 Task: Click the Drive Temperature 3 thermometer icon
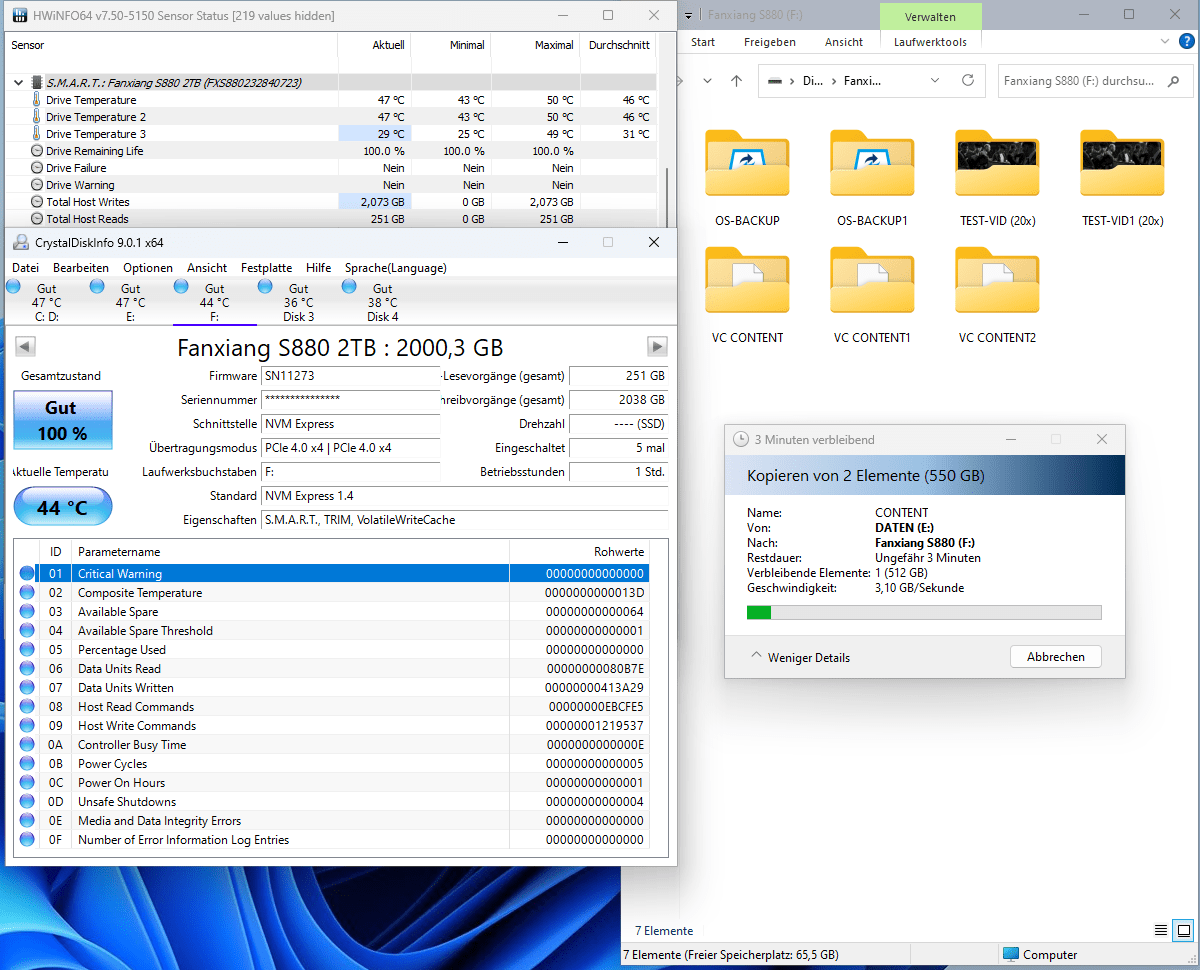pos(37,134)
